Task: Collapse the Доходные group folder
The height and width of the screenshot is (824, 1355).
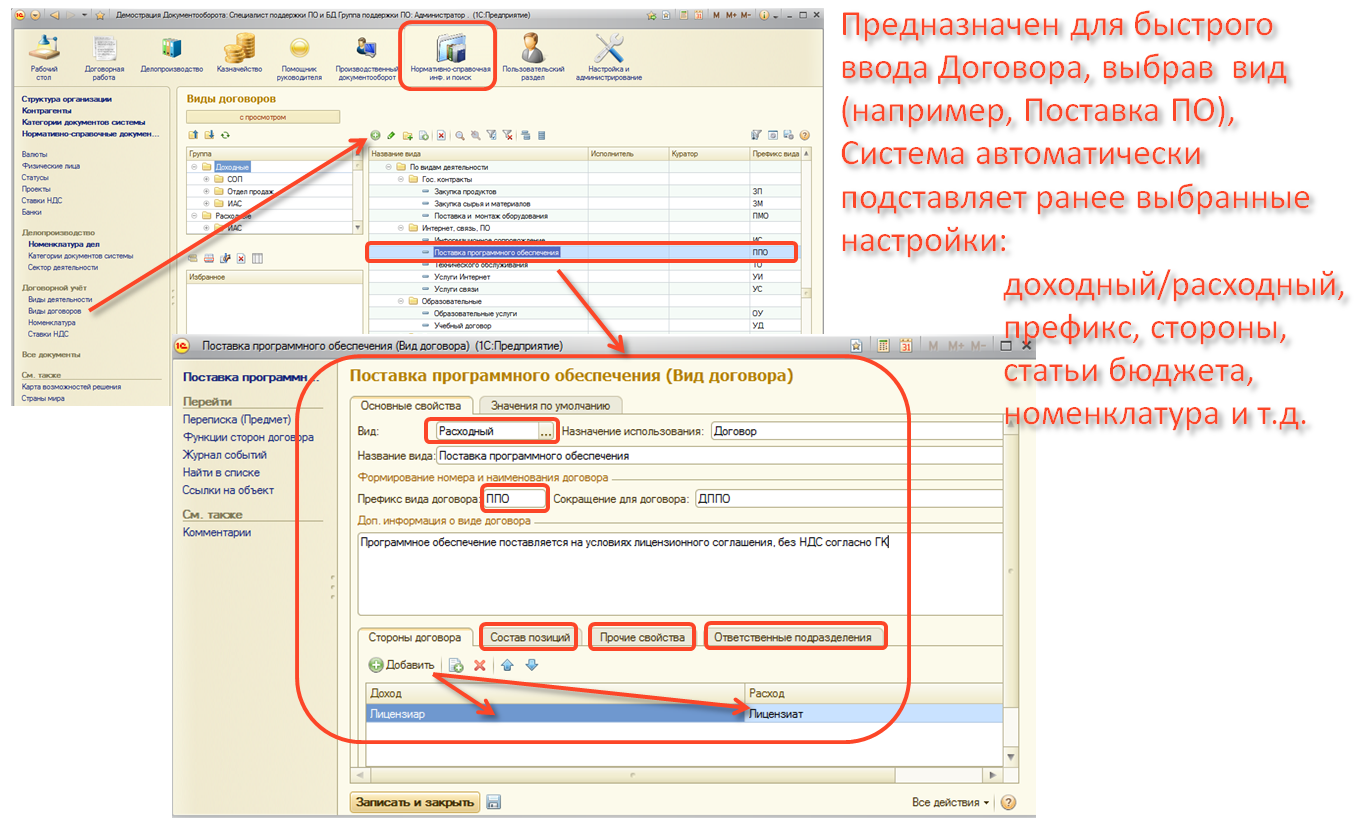Action: coord(194,166)
